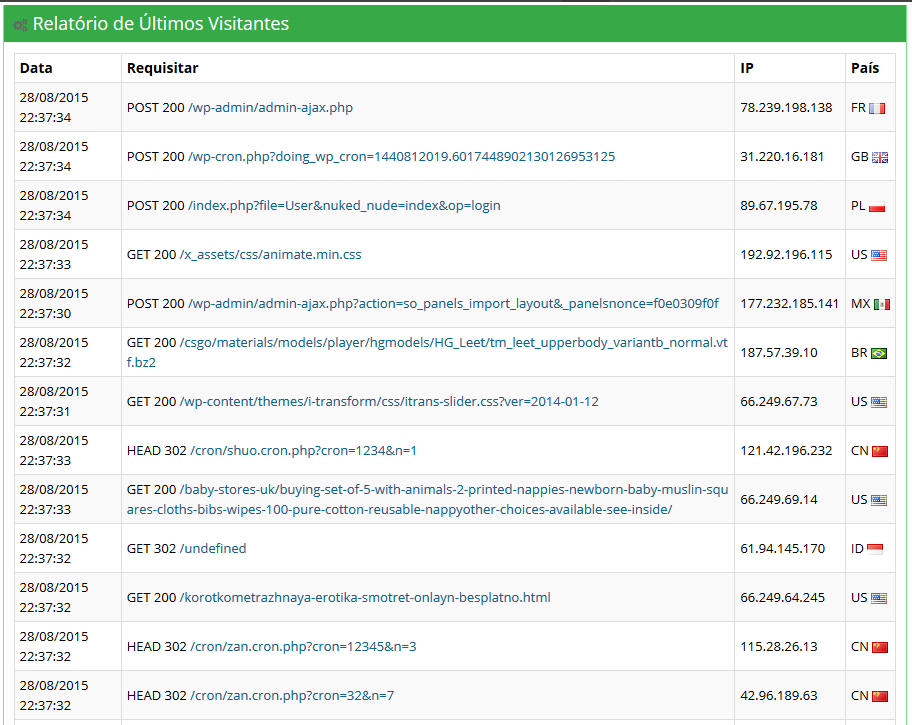Open the csgo HG_Leet model file link

pos(427,352)
